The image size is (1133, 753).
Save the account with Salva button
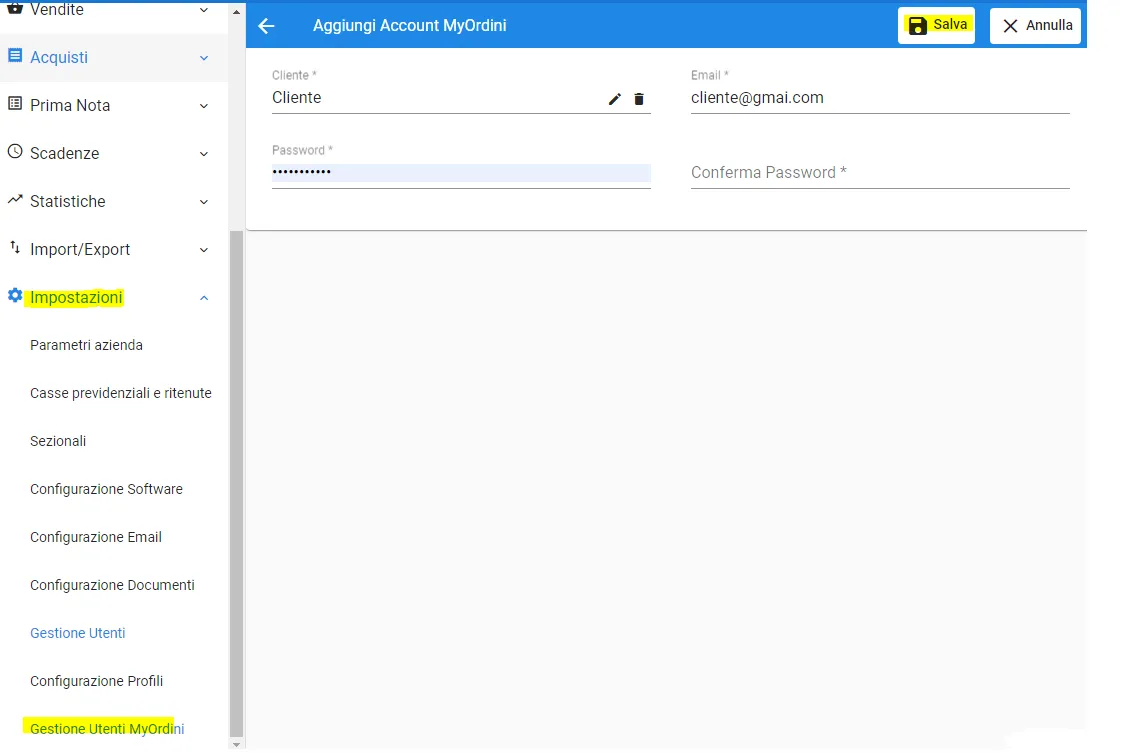pyautogui.click(x=936, y=25)
